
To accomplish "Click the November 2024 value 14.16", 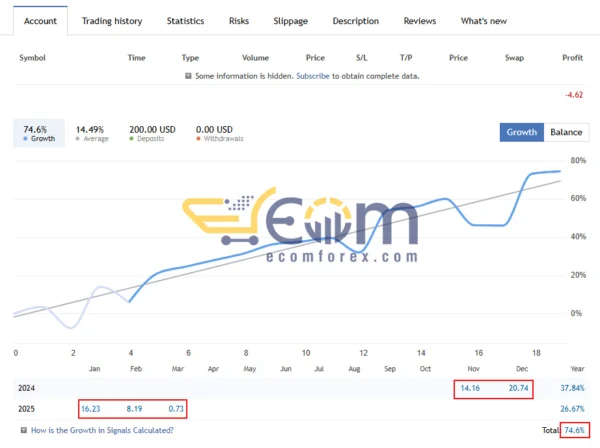I will tap(470, 388).
